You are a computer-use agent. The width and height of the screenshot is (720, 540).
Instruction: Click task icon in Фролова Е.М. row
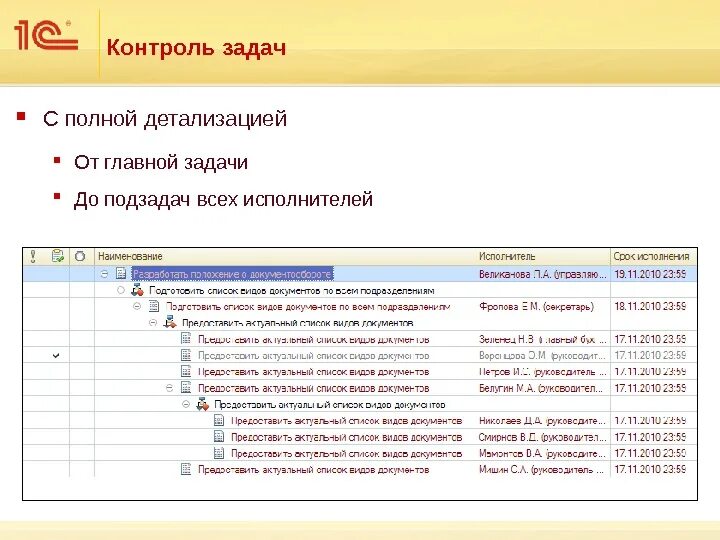(154, 306)
